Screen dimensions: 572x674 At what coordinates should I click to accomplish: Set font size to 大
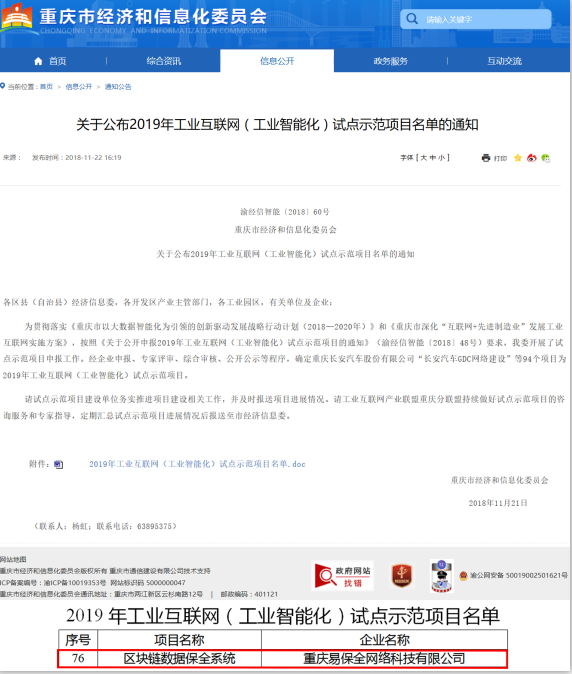(x=423, y=158)
